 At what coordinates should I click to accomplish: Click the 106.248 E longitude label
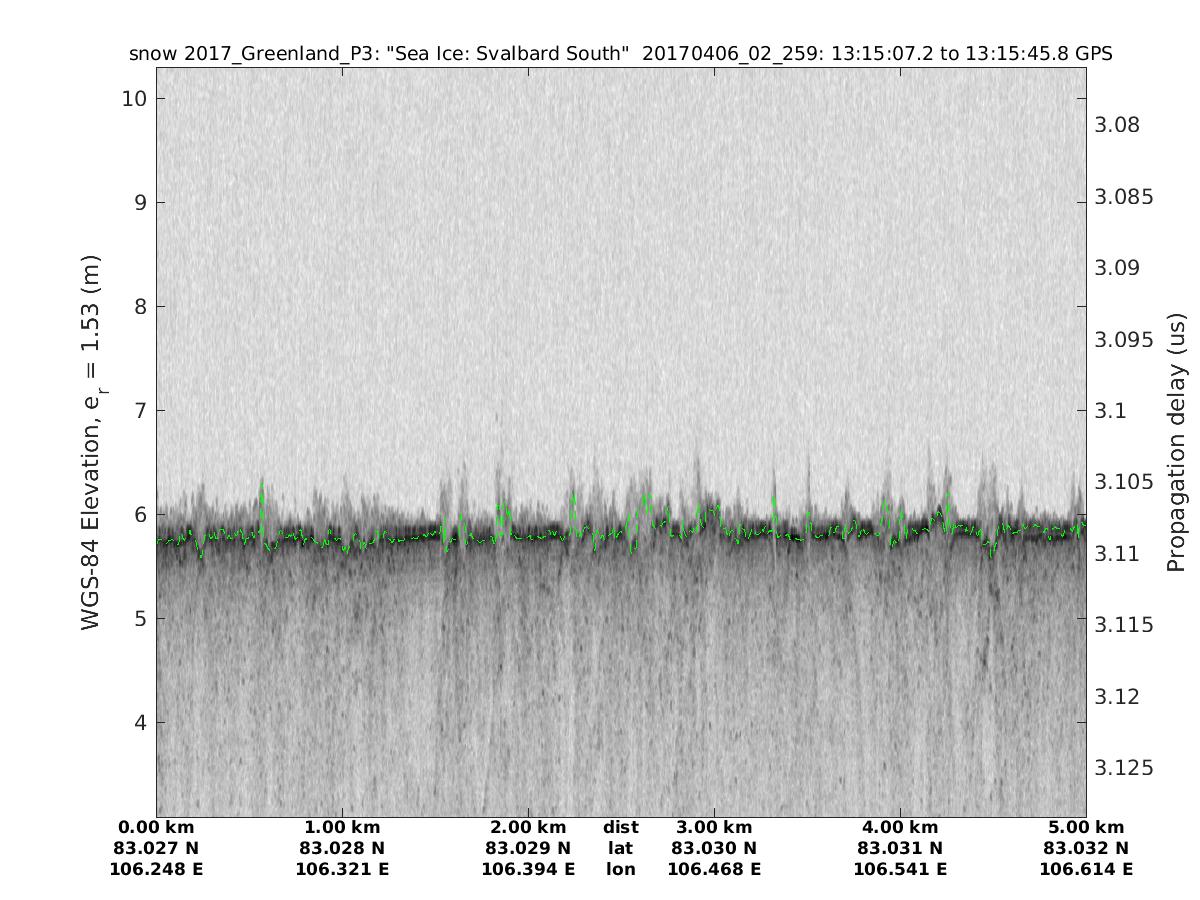(x=156, y=870)
